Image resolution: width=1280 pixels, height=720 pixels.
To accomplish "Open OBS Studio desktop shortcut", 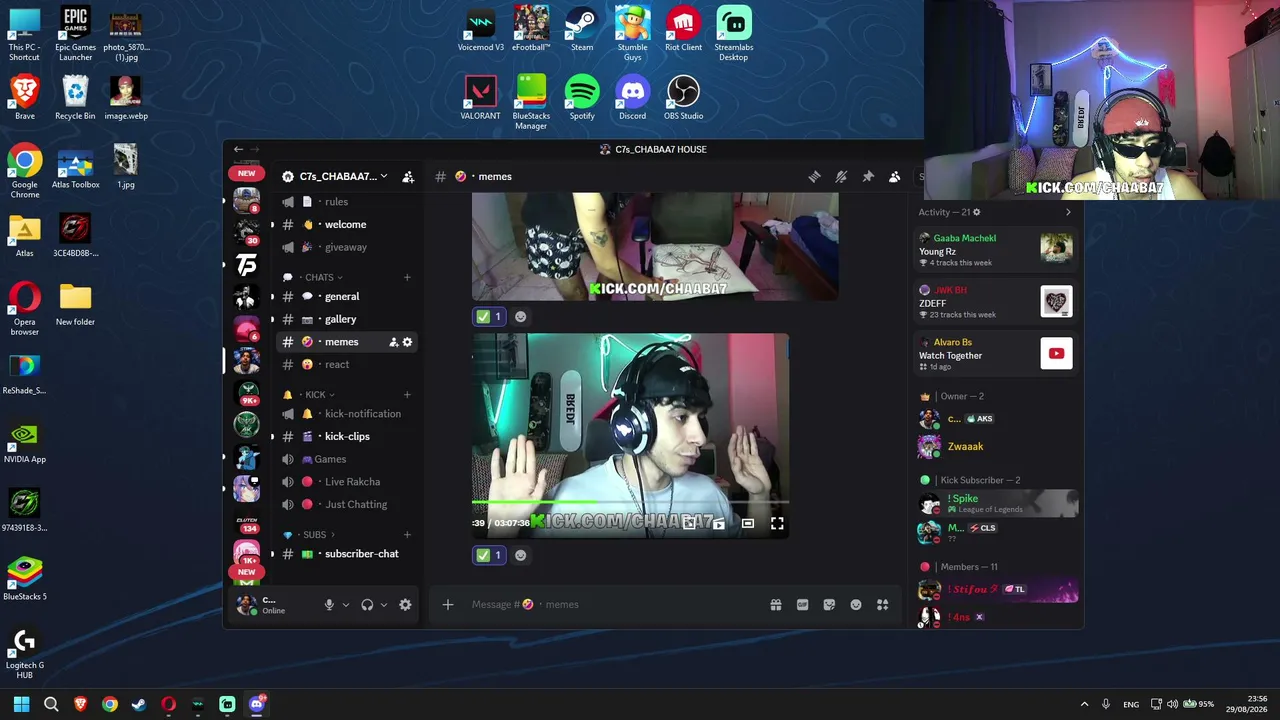I will click(x=683, y=97).
